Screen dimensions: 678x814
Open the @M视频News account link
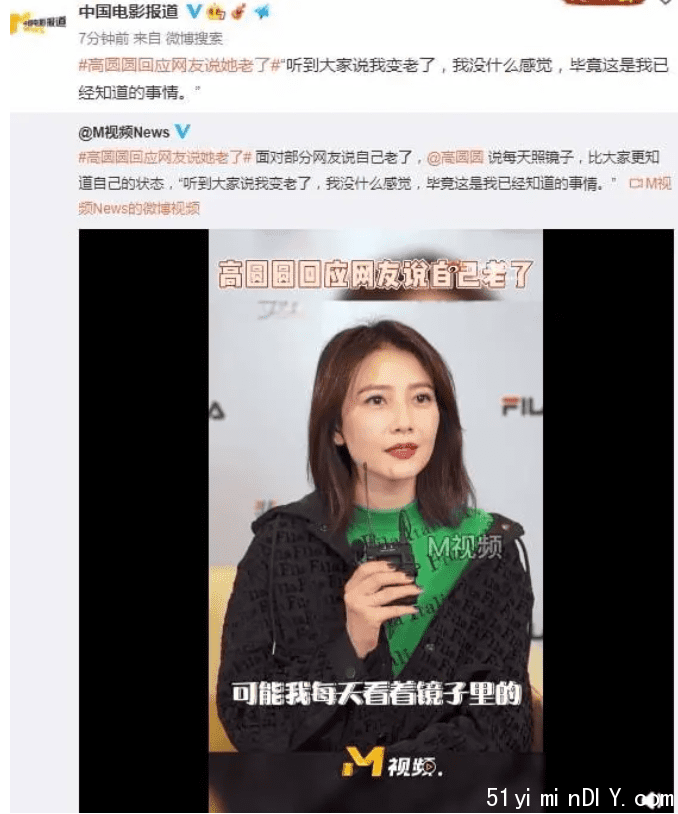tap(124, 132)
